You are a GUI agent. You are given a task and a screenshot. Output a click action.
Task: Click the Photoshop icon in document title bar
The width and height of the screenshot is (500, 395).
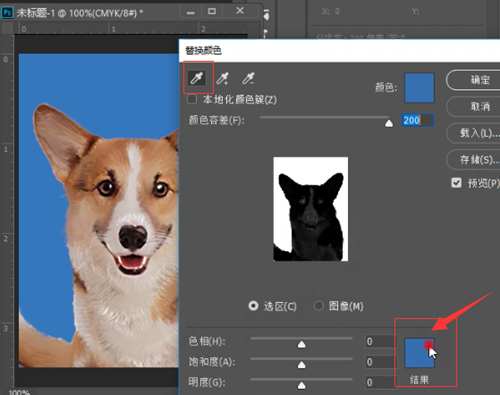coord(7,13)
